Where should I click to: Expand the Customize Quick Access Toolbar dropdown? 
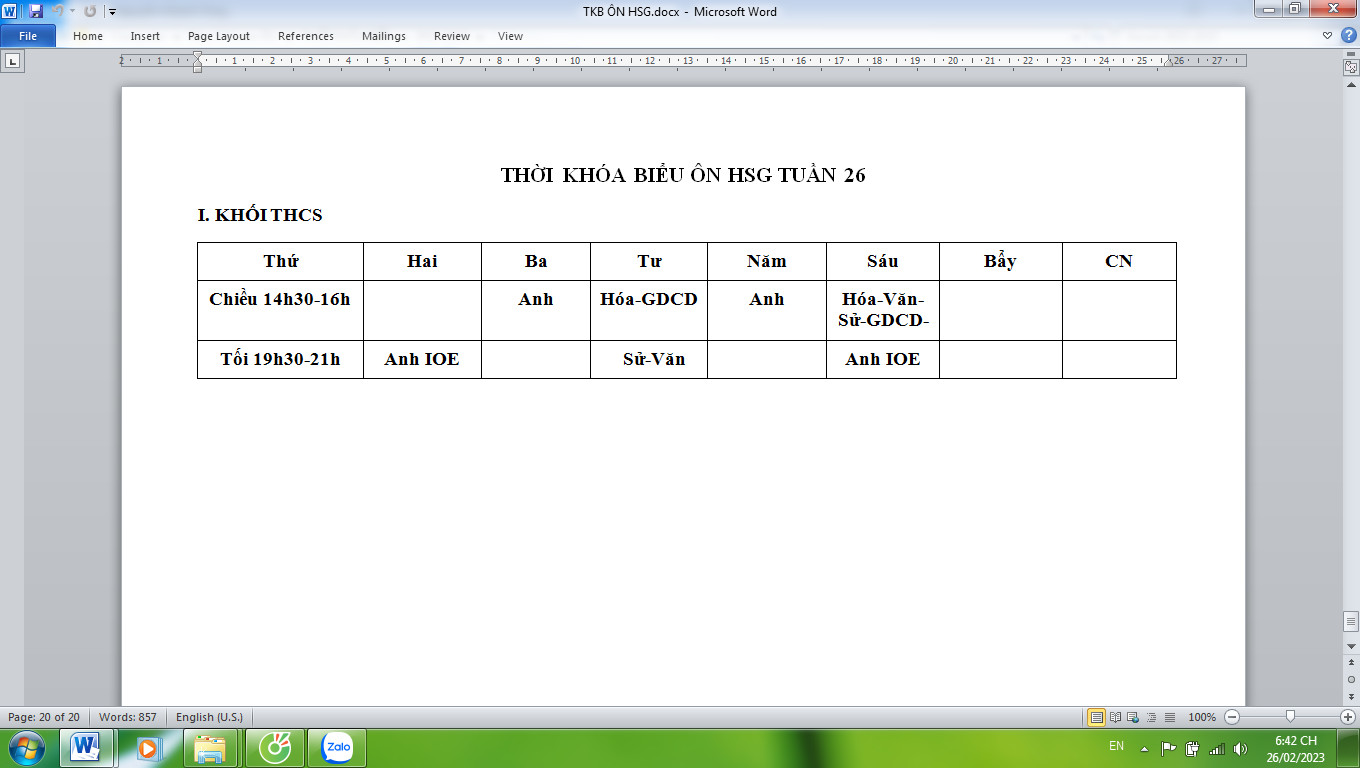[x=112, y=12]
